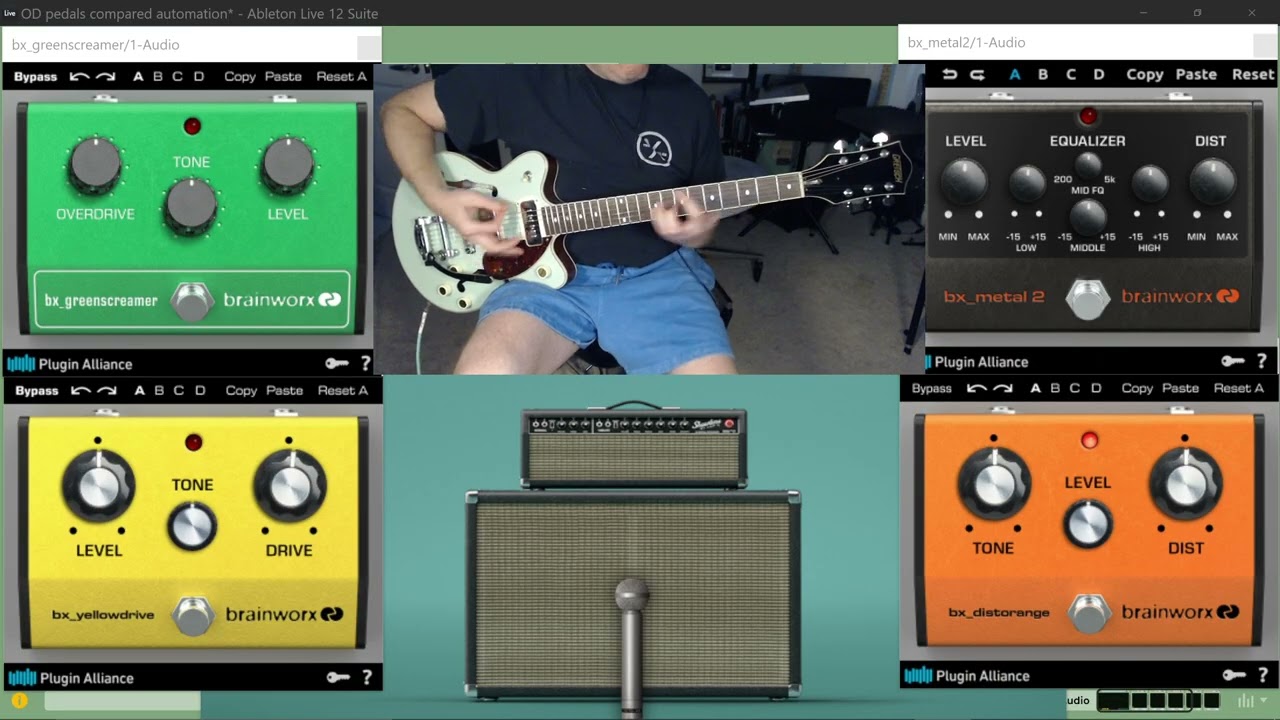Click the DIST knob on bx_distorange
Viewport: 1280px width, 720px height.
click(x=1185, y=484)
